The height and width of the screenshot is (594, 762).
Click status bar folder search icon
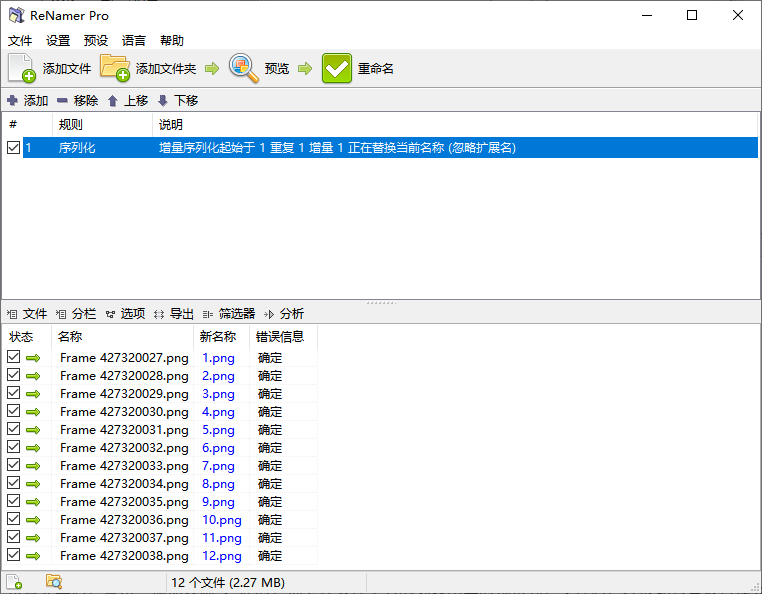(54, 581)
